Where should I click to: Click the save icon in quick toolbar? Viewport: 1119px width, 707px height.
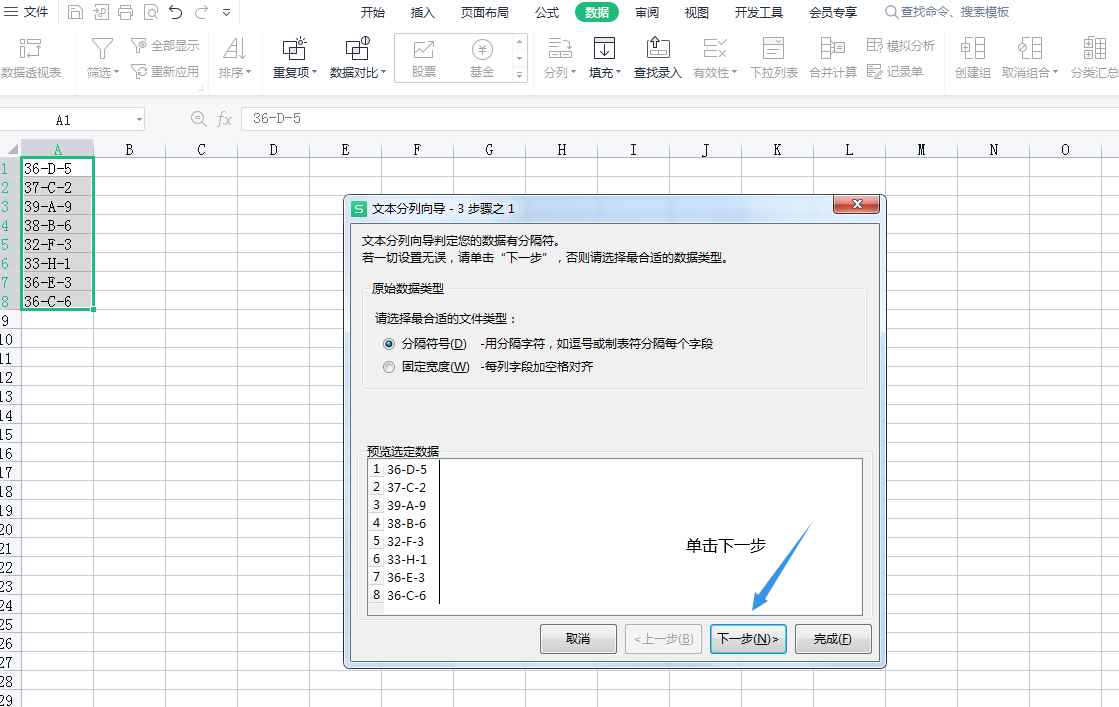(x=75, y=12)
